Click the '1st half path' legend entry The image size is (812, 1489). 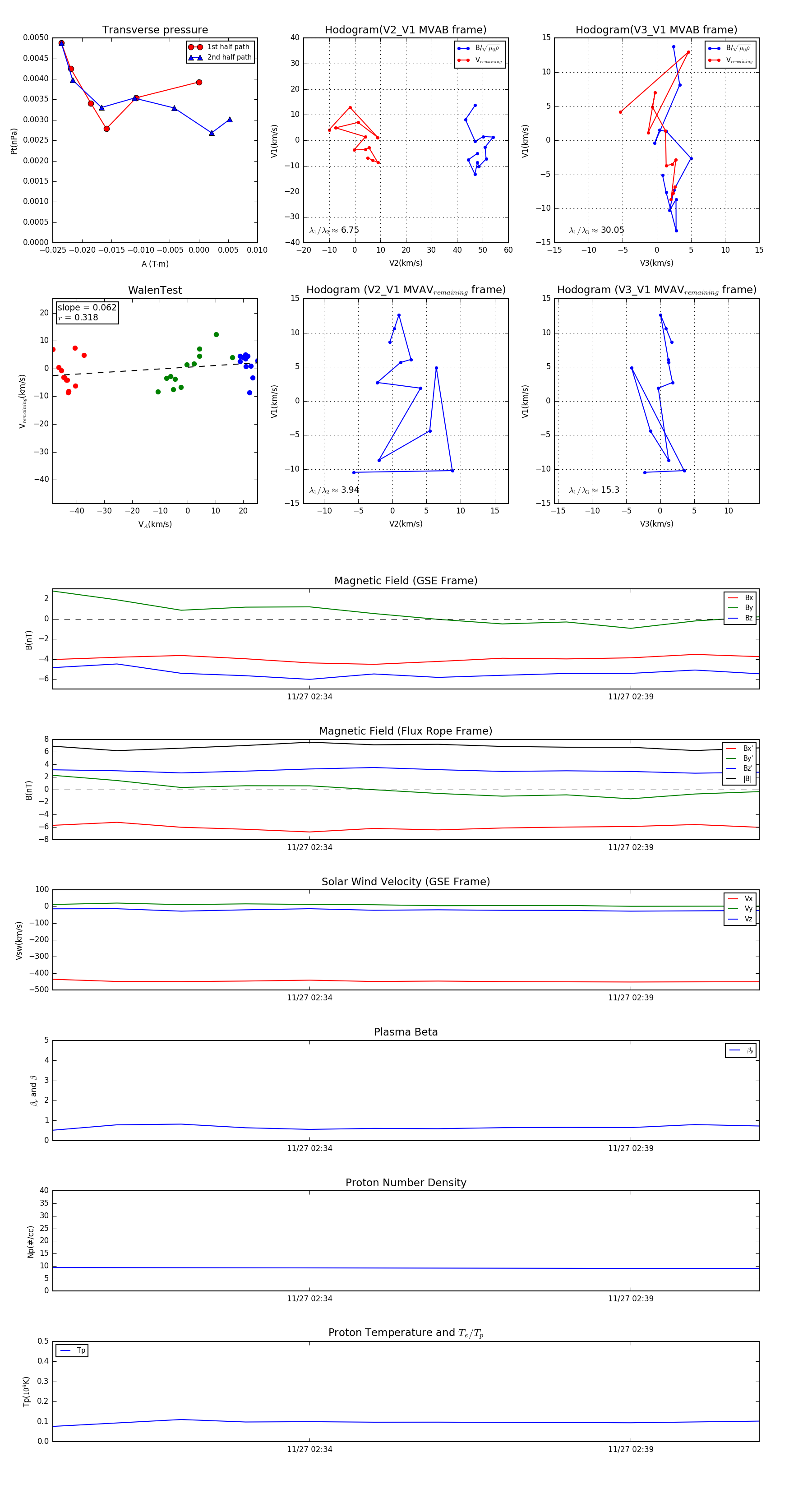click(x=220, y=47)
